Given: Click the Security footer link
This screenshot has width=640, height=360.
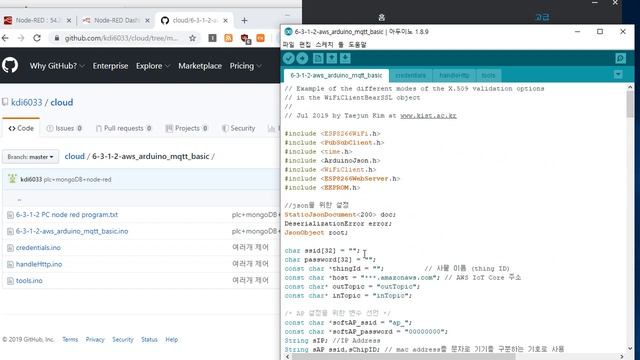Looking at the screenshot, I should click(123, 340).
